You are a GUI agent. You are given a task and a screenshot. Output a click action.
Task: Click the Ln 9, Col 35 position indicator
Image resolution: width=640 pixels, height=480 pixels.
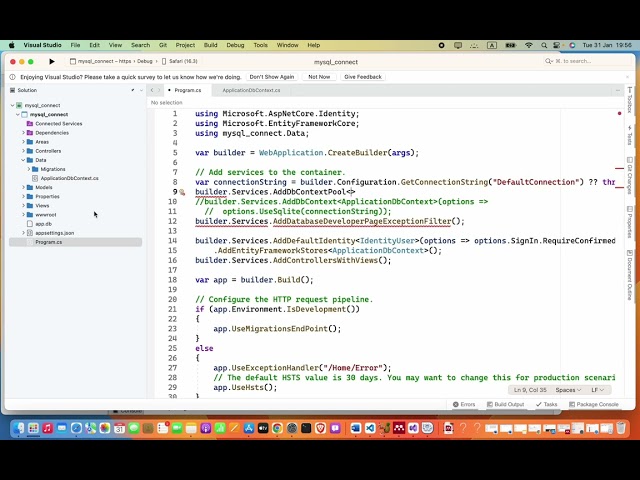pyautogui.click(x=530, y=390)
